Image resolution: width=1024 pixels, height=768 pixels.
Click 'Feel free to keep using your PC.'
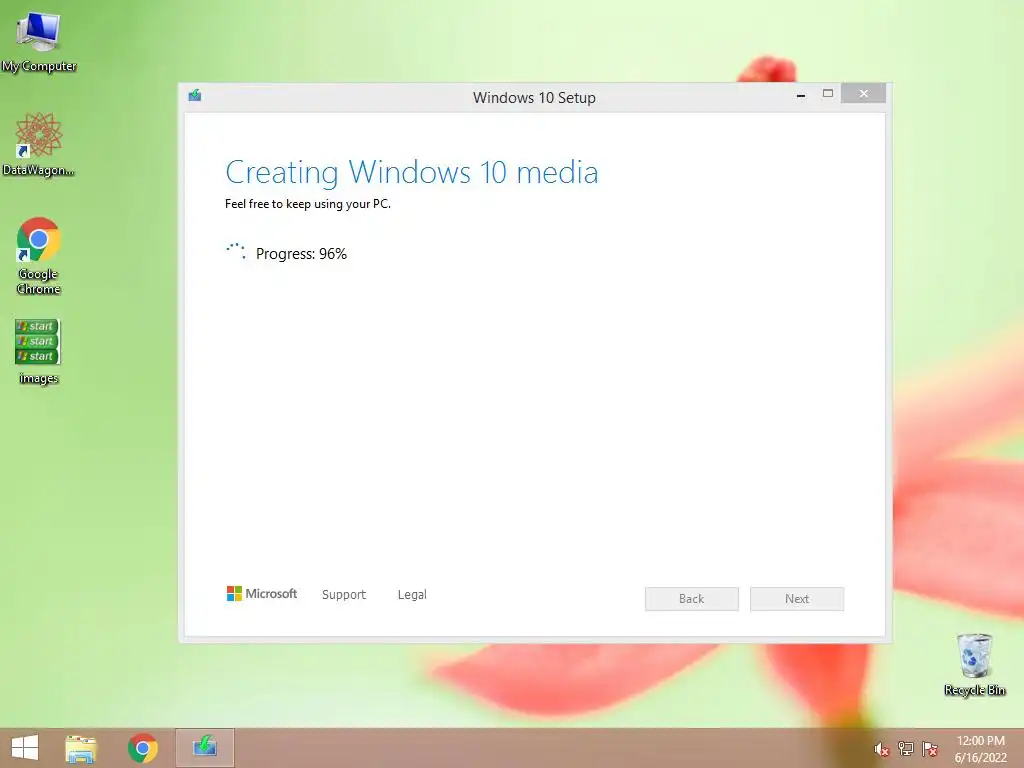(x=308, y=204)
